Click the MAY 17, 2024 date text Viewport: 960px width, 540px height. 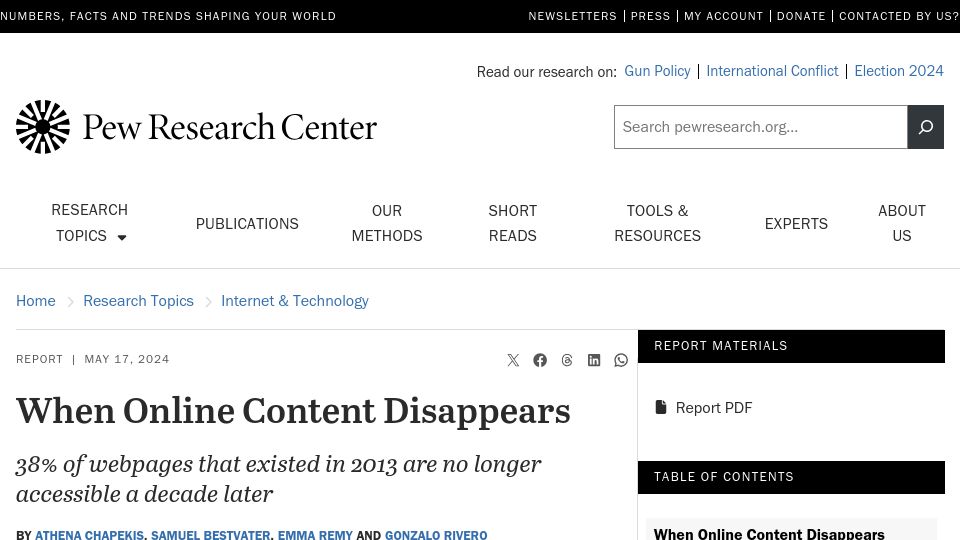(127, 359)
